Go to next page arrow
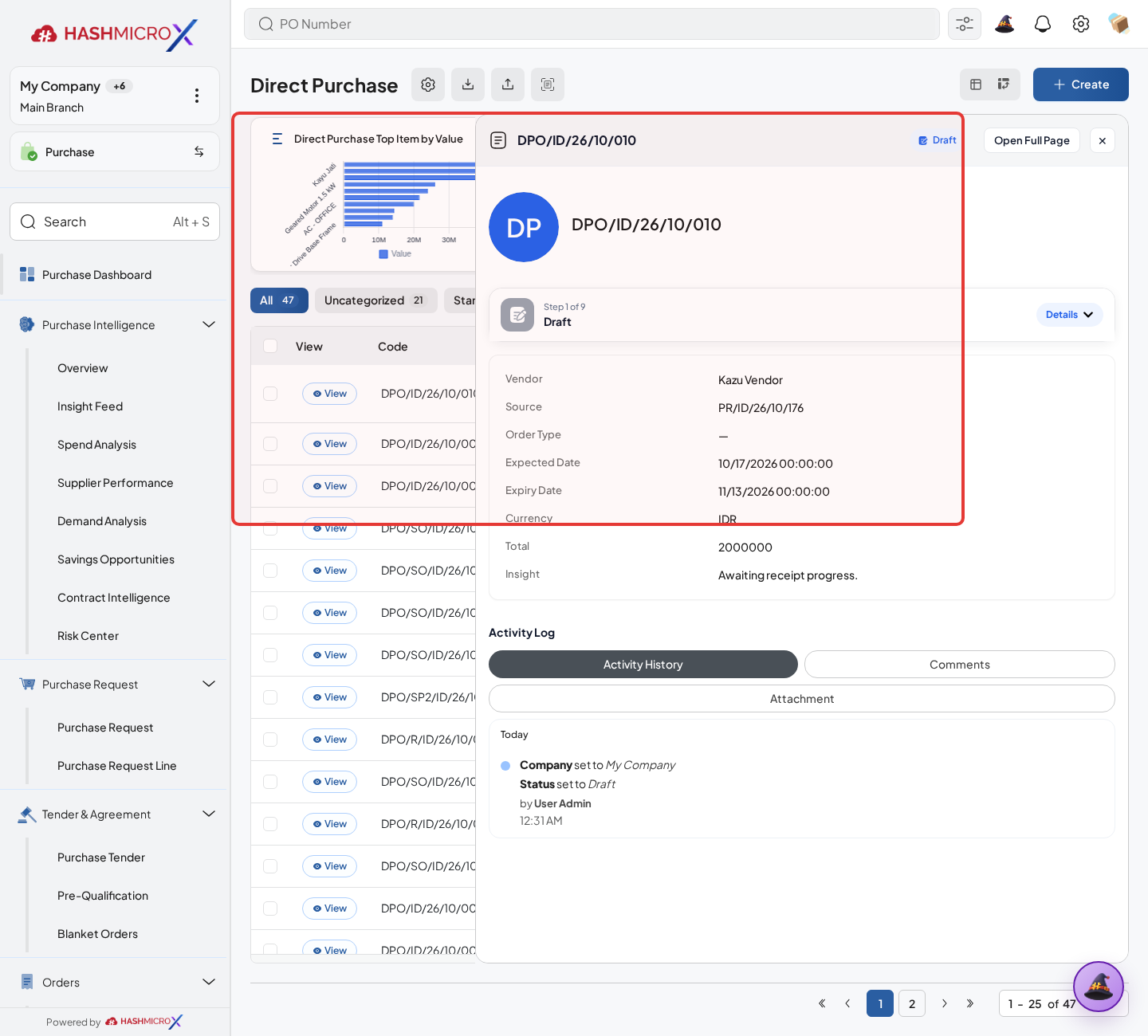Viewport: 1148px width, 1036px height. pyautogui.click(x=945, y=1003)
